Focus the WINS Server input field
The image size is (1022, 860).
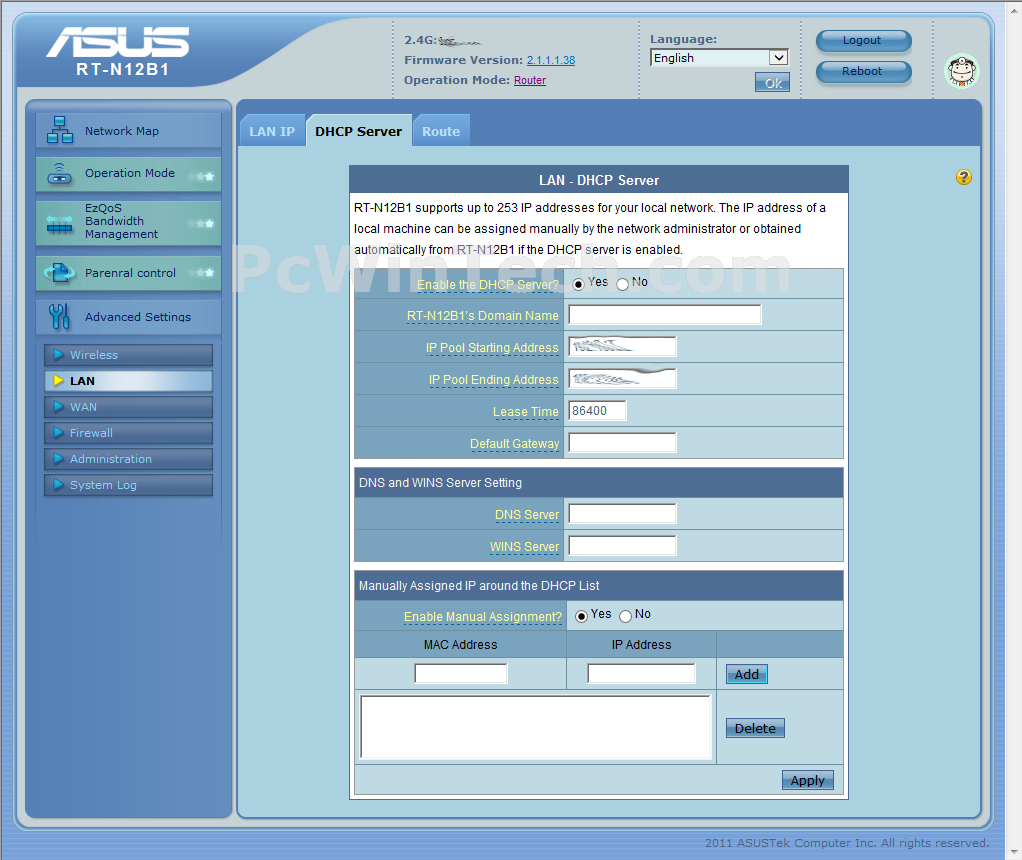click(x=622, y=546)
